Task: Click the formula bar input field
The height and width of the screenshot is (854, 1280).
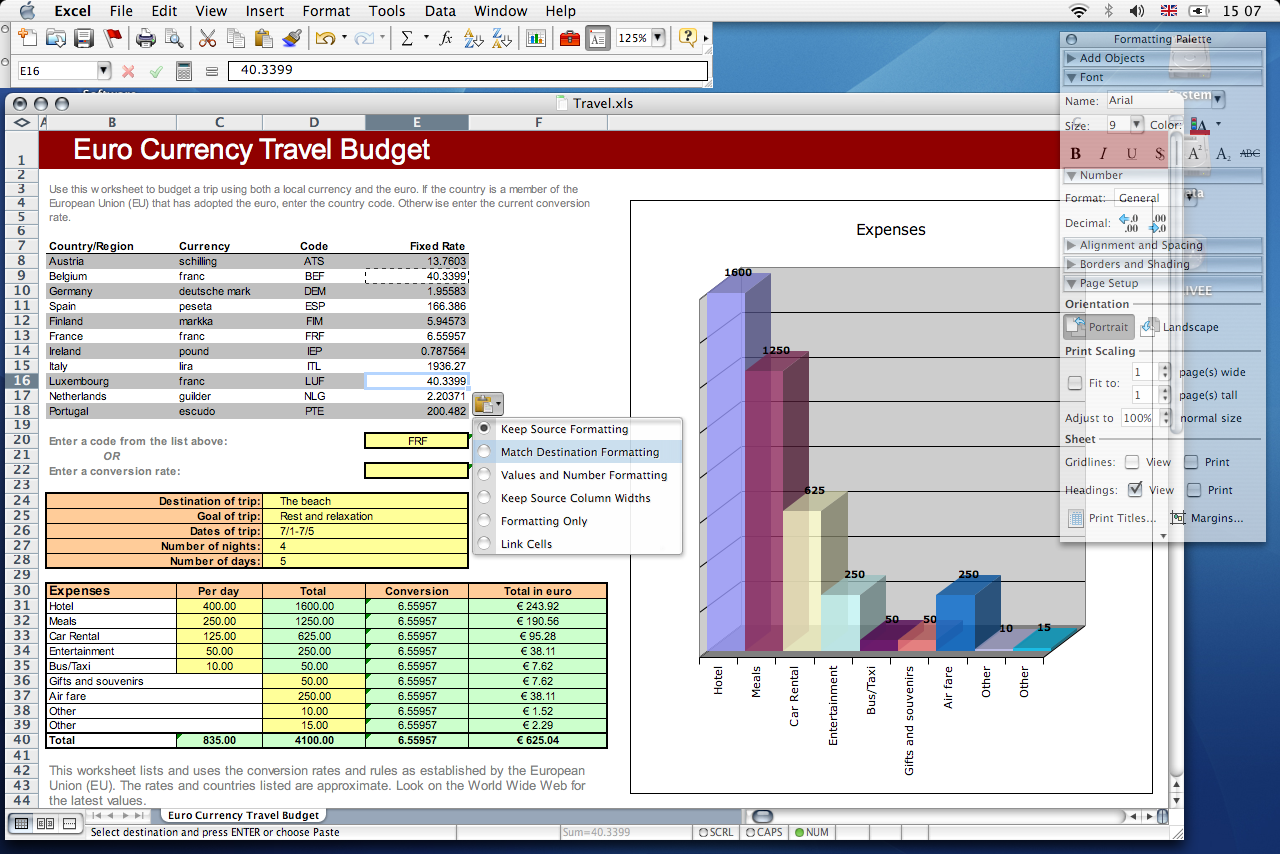Action: click(467, 71)
